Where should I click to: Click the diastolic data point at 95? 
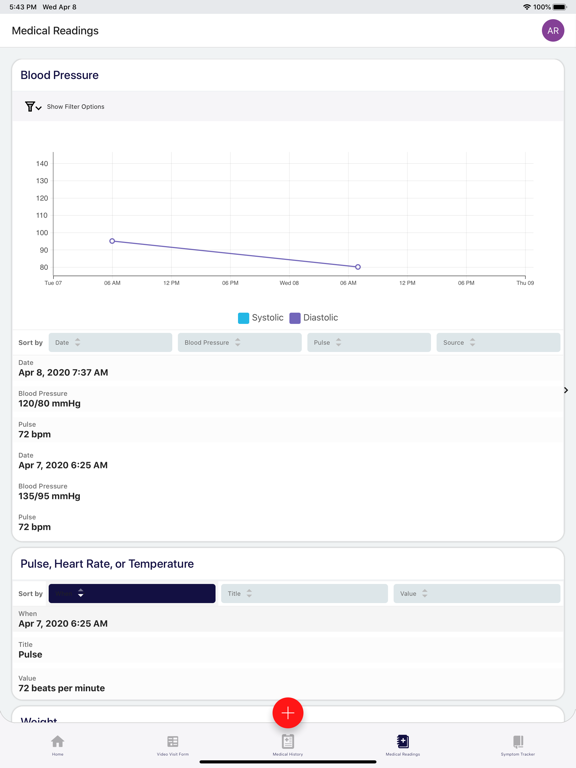pyautogui.click(x=112, y=241)
